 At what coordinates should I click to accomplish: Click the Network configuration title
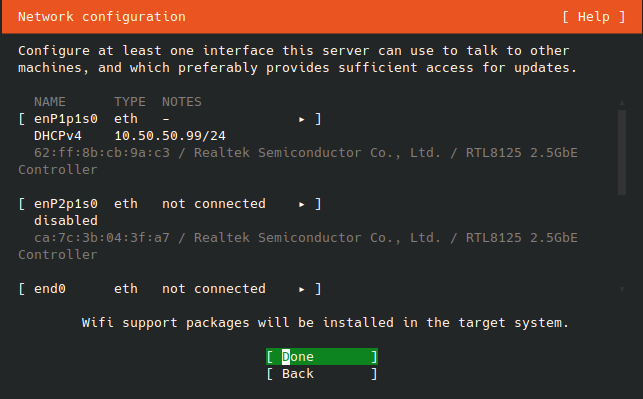point(102,17)
